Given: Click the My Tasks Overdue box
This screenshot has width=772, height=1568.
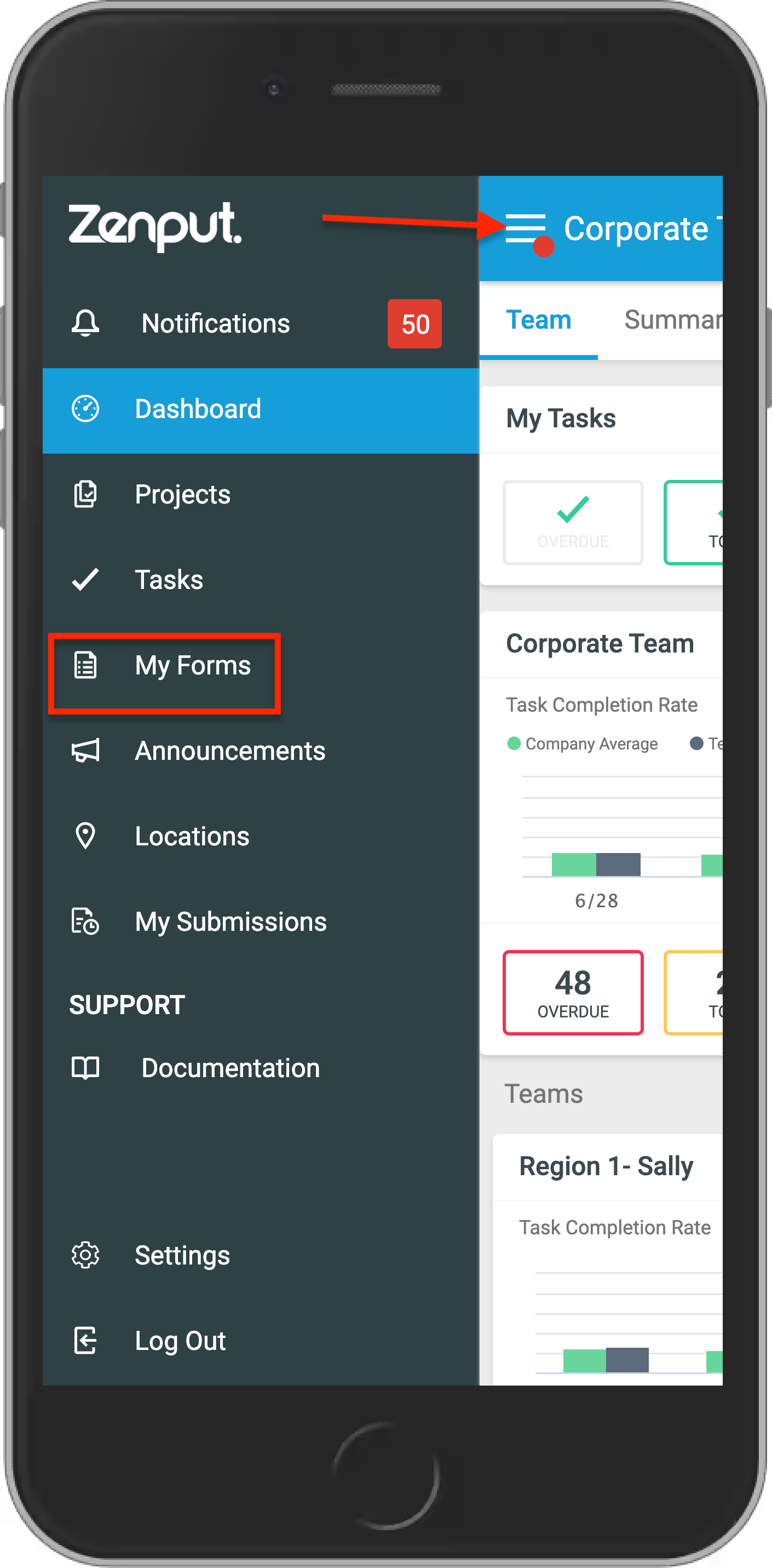Looking at the screenshot, I should point(573,523).
